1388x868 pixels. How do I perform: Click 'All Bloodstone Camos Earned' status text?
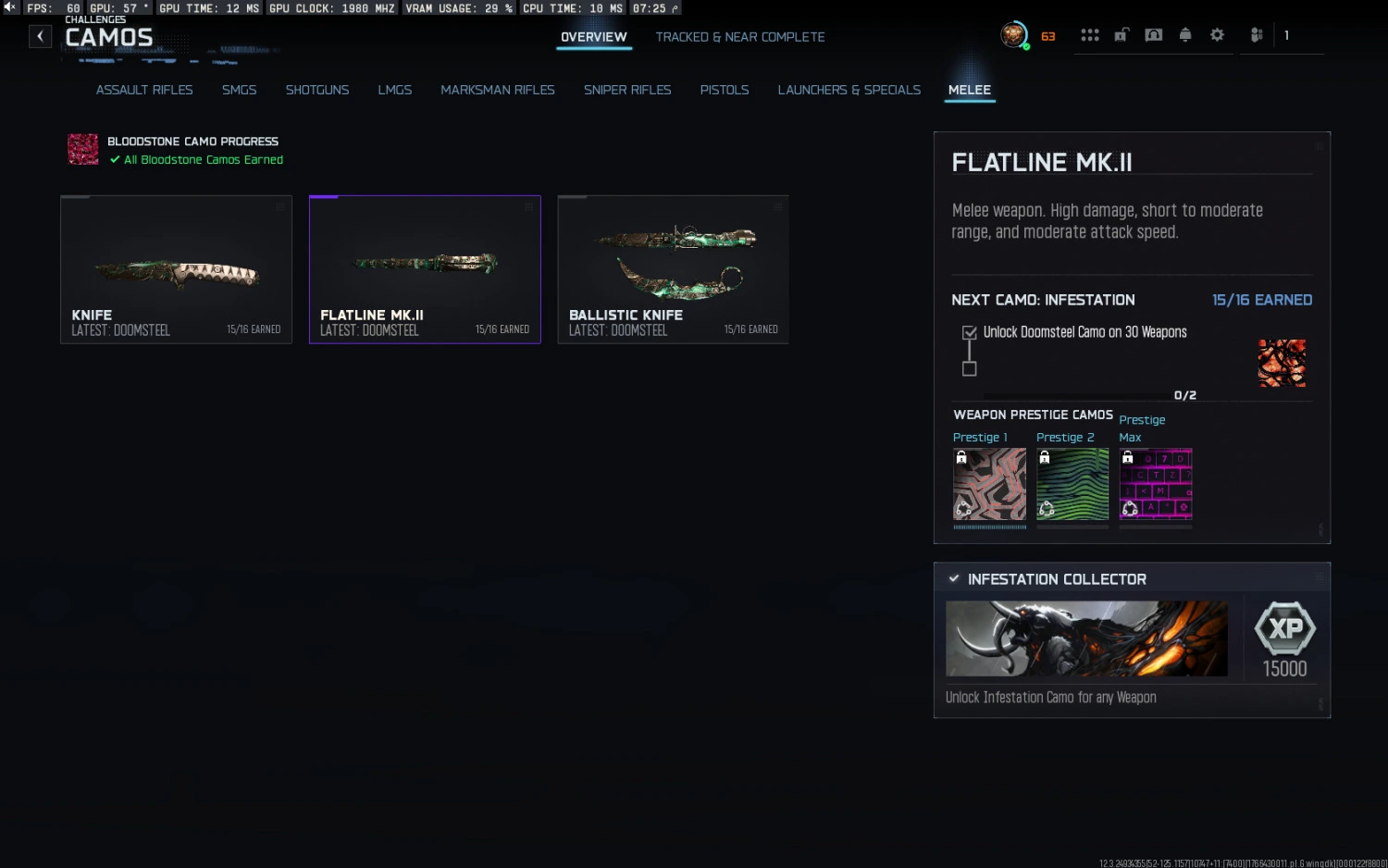[204, 160]
